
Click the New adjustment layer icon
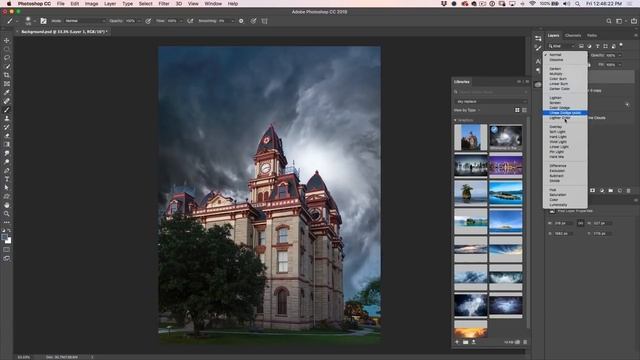(602, 191)
